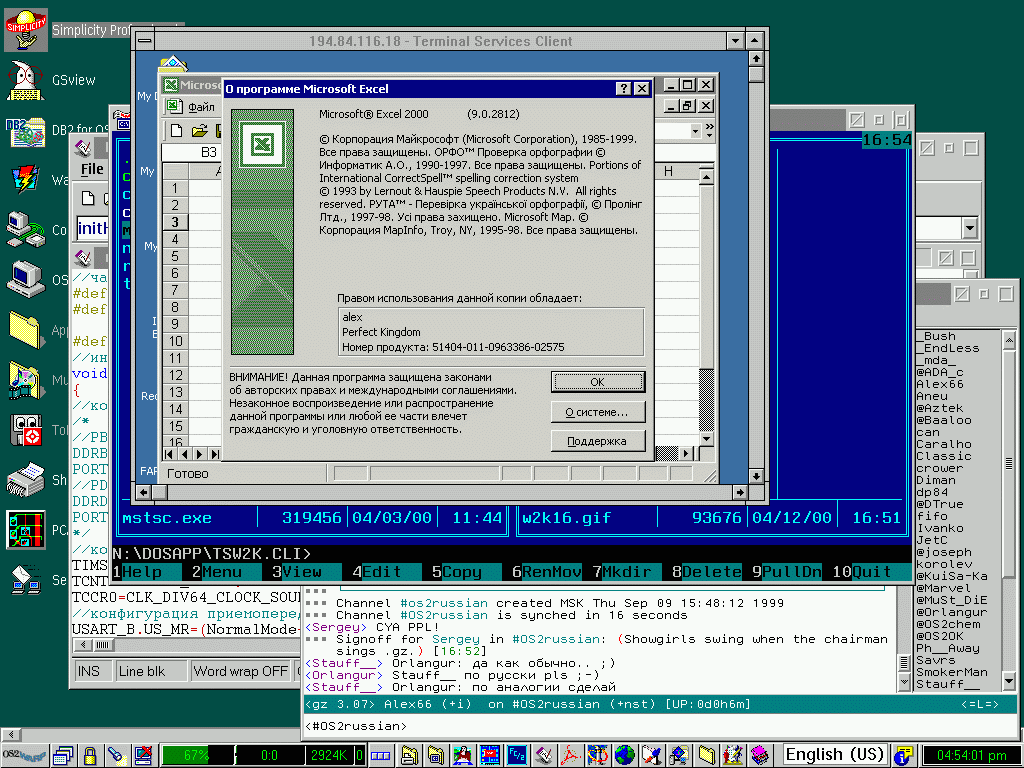Open the printer desktop icon
Viewport: 1024px width, 768px height.
pyautogui.click(x=25, y=480)
